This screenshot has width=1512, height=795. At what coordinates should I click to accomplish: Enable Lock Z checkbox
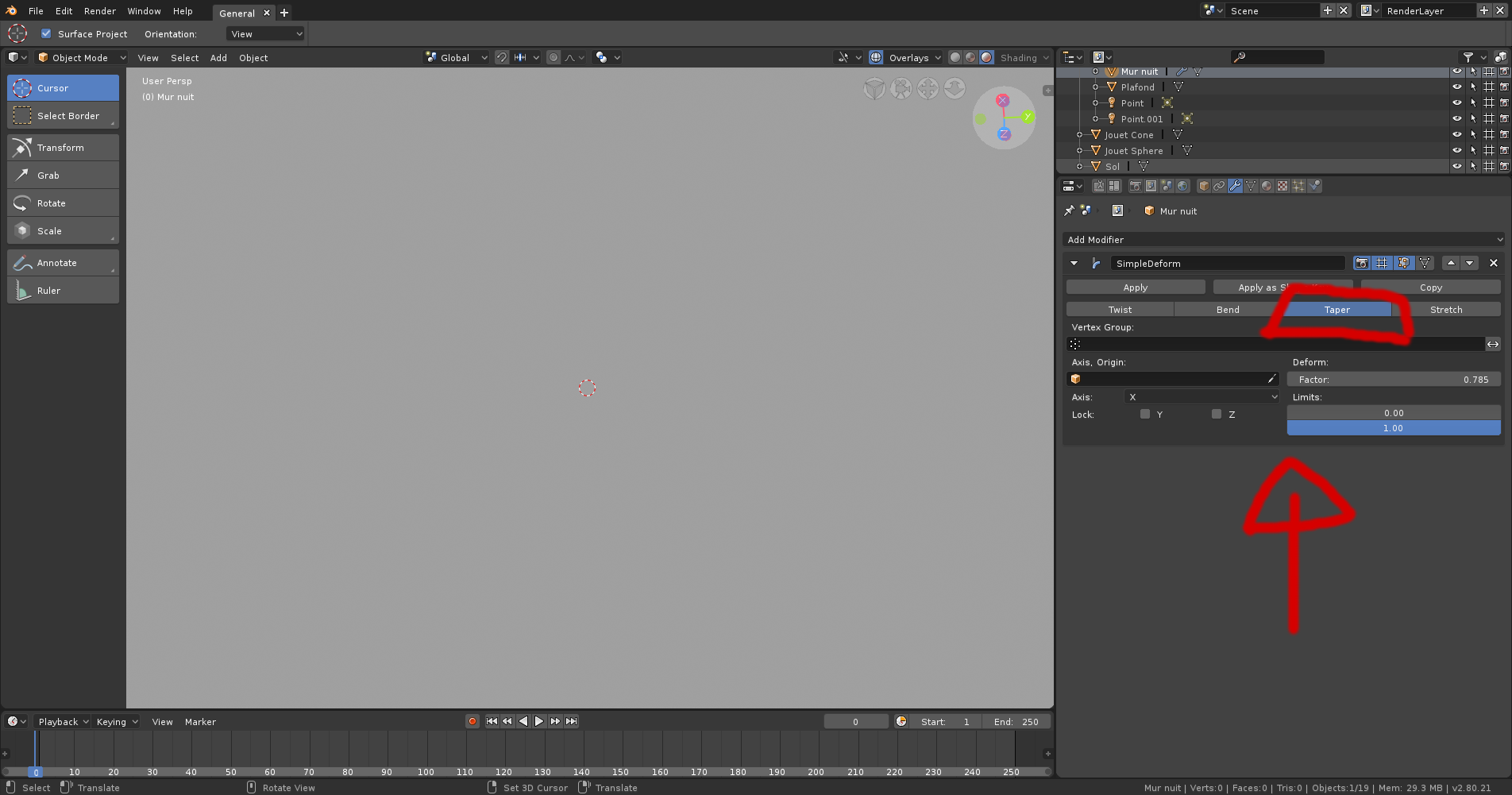tap(1216, 414)
